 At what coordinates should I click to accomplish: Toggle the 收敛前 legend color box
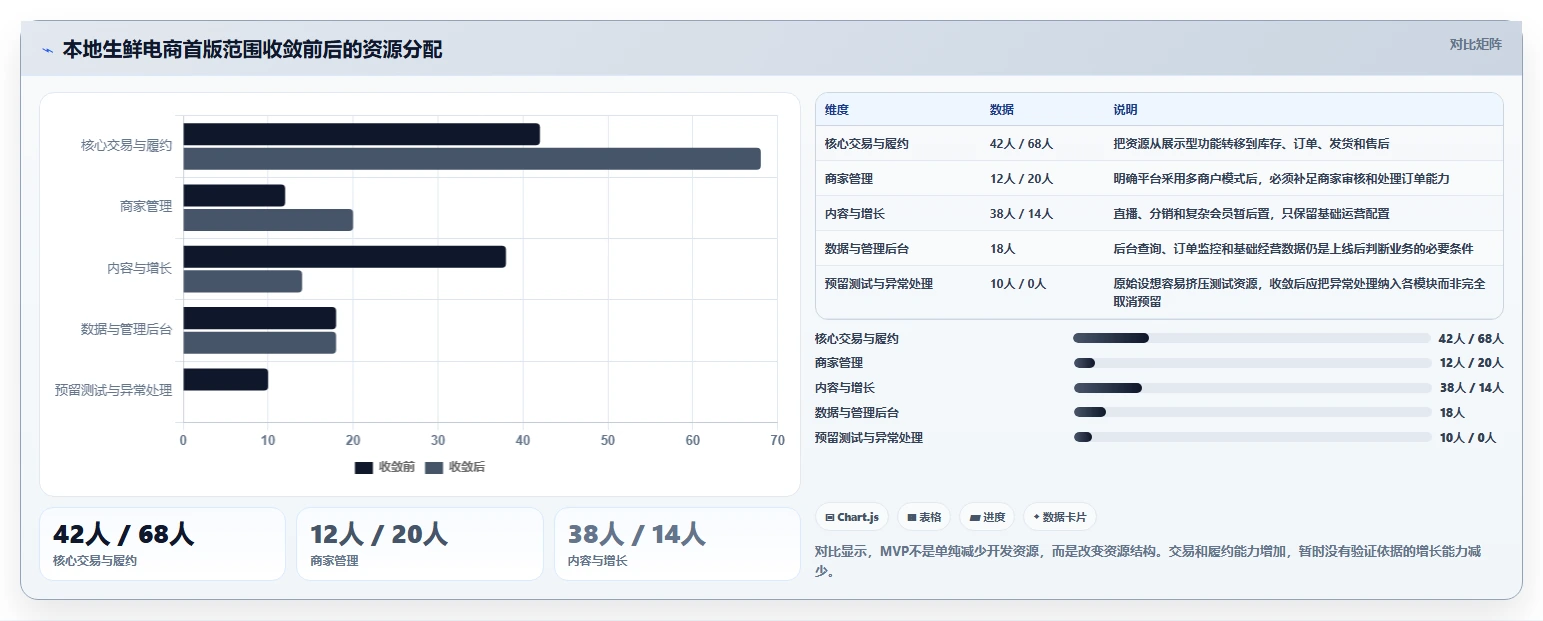(x=364, y=467)
